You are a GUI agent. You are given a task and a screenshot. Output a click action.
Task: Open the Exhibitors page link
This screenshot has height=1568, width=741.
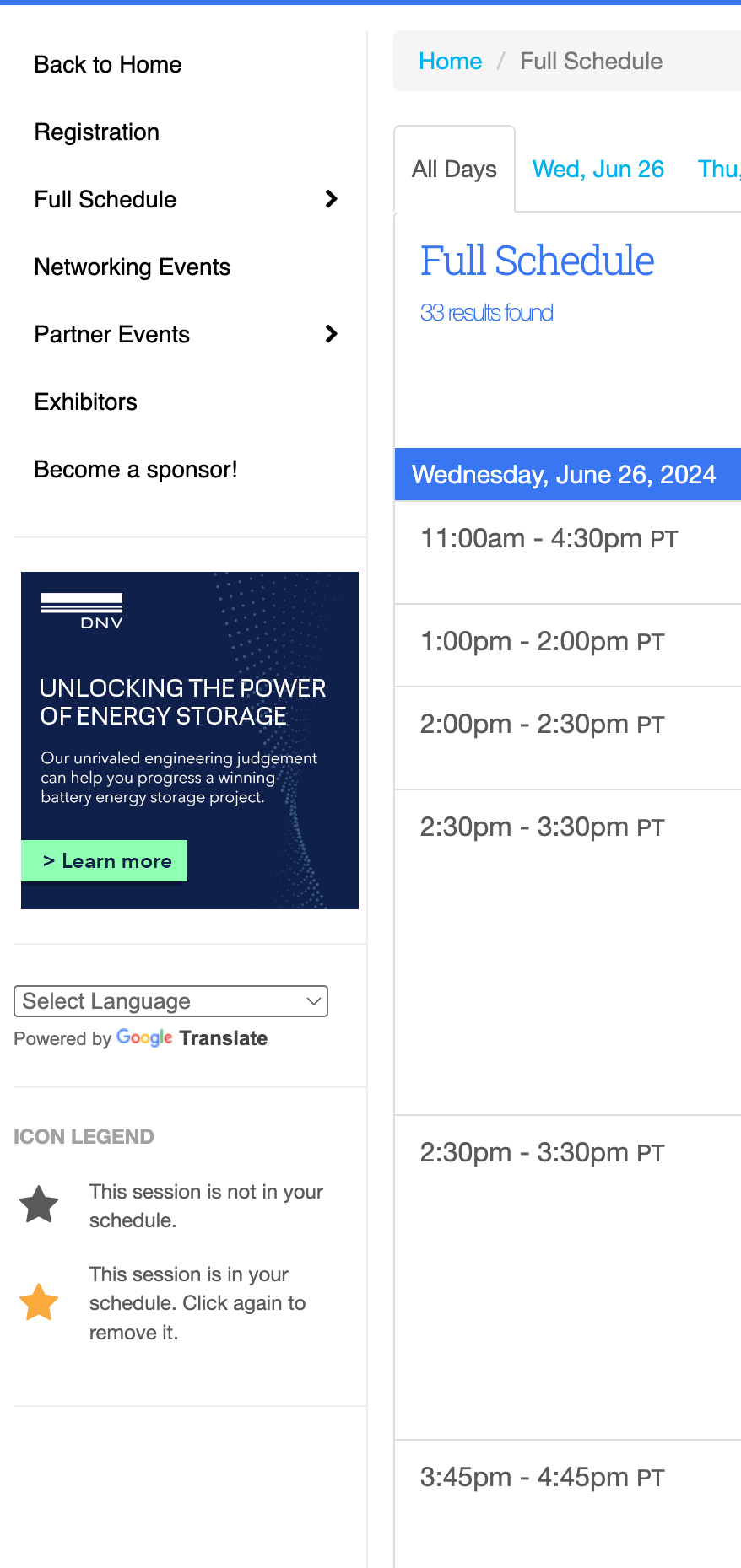click(86, 402)
